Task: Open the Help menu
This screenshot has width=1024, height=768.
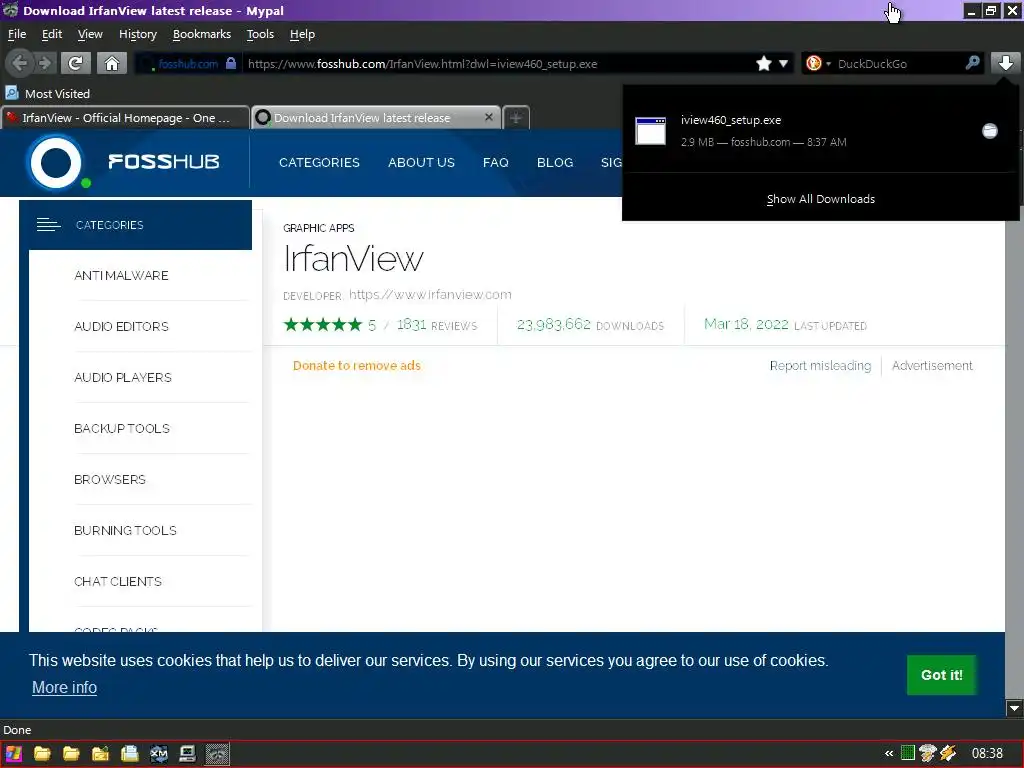Action: (x=302, y=34)
